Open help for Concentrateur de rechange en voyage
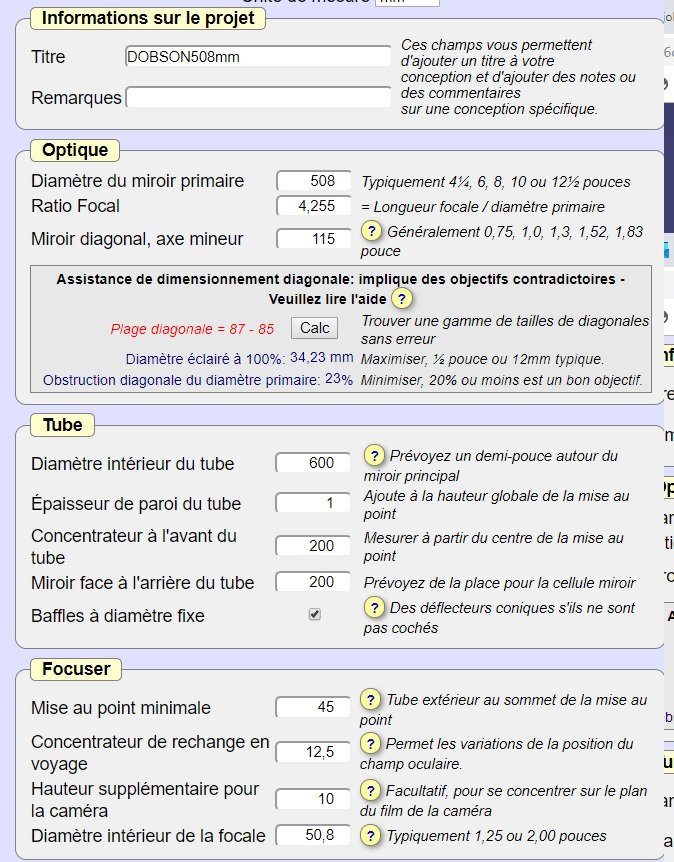The height and width of the screenshot is (862, 674). click(x=371, y=744)
